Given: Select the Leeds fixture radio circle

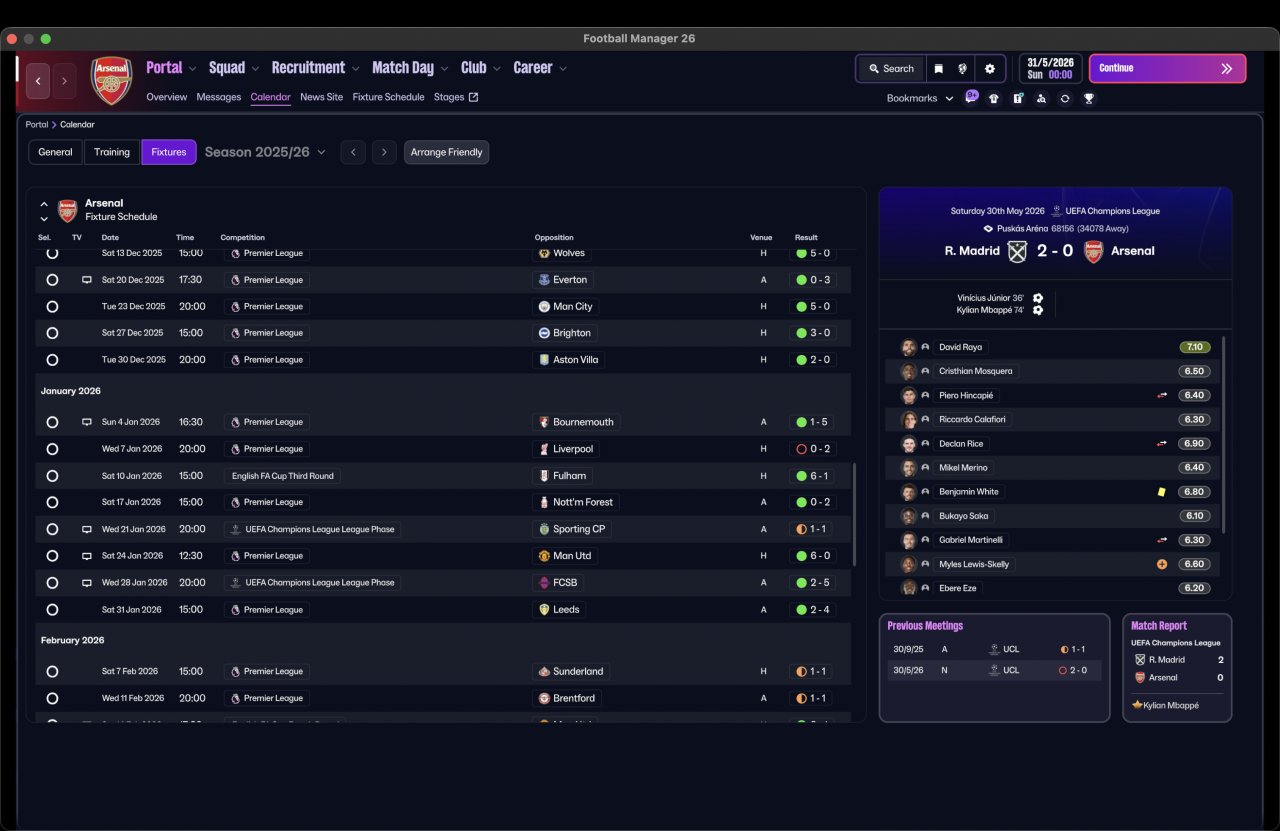Looking at the screenshot, I should 52,609.
